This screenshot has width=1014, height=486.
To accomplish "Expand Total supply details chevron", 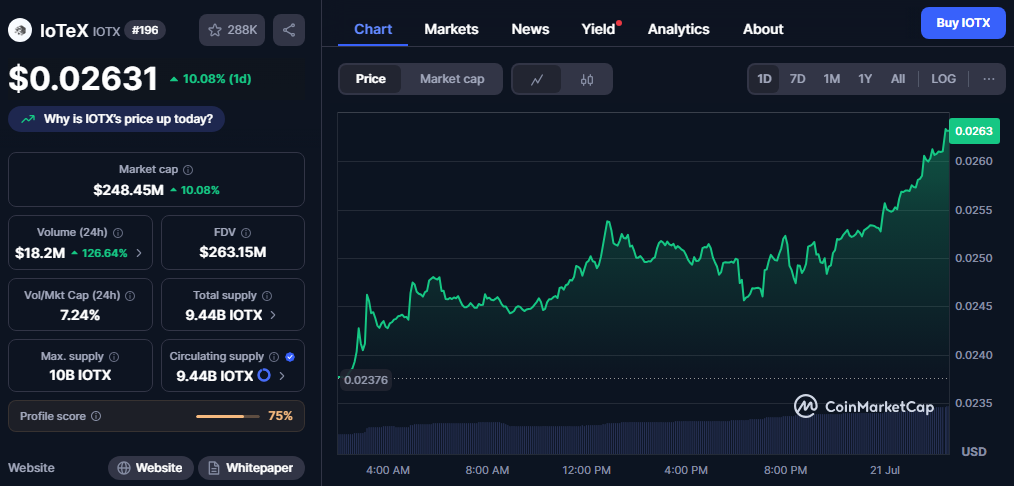I will 273,315.
